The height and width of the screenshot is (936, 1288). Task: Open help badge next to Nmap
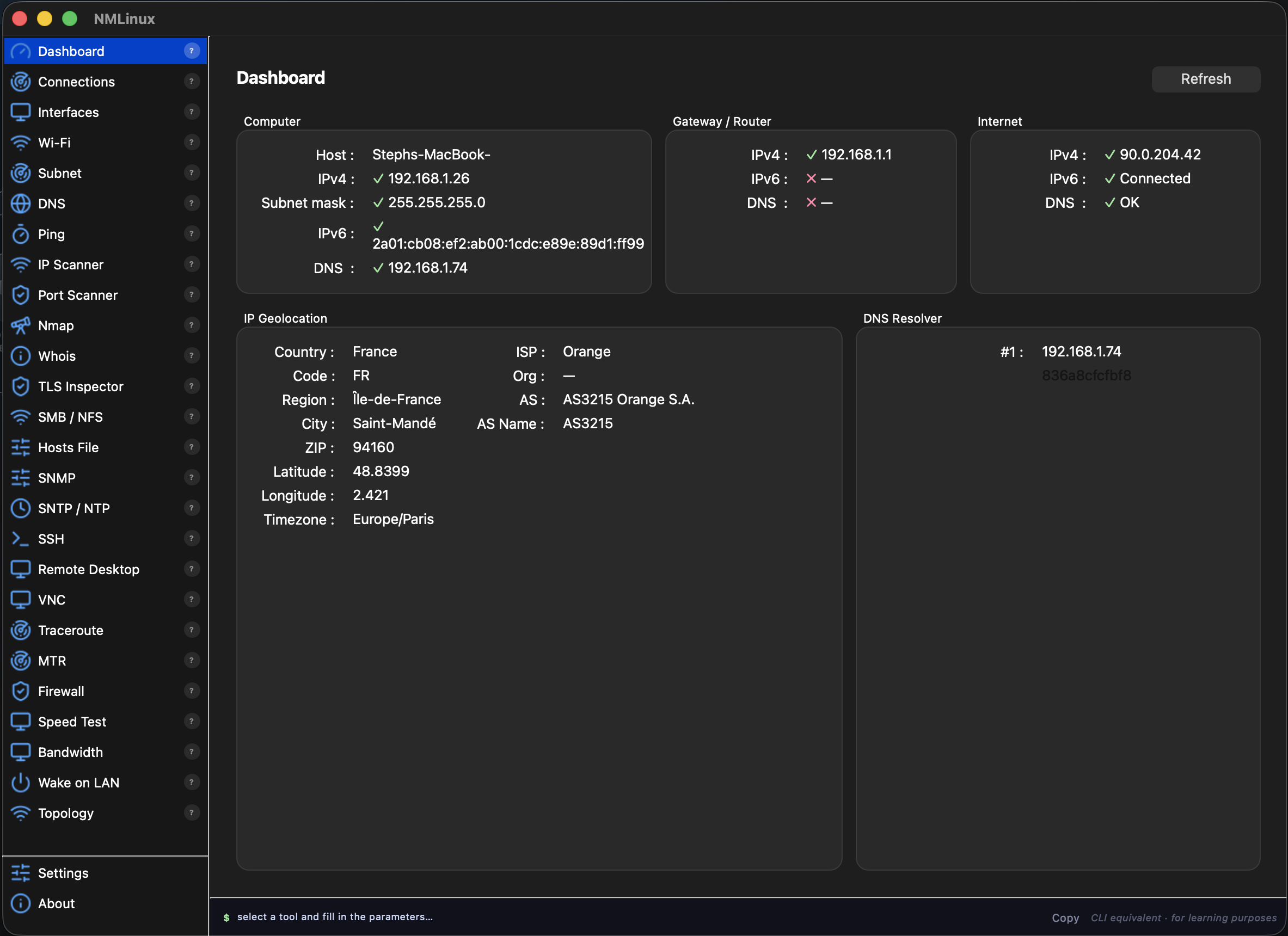pos(192,325)
